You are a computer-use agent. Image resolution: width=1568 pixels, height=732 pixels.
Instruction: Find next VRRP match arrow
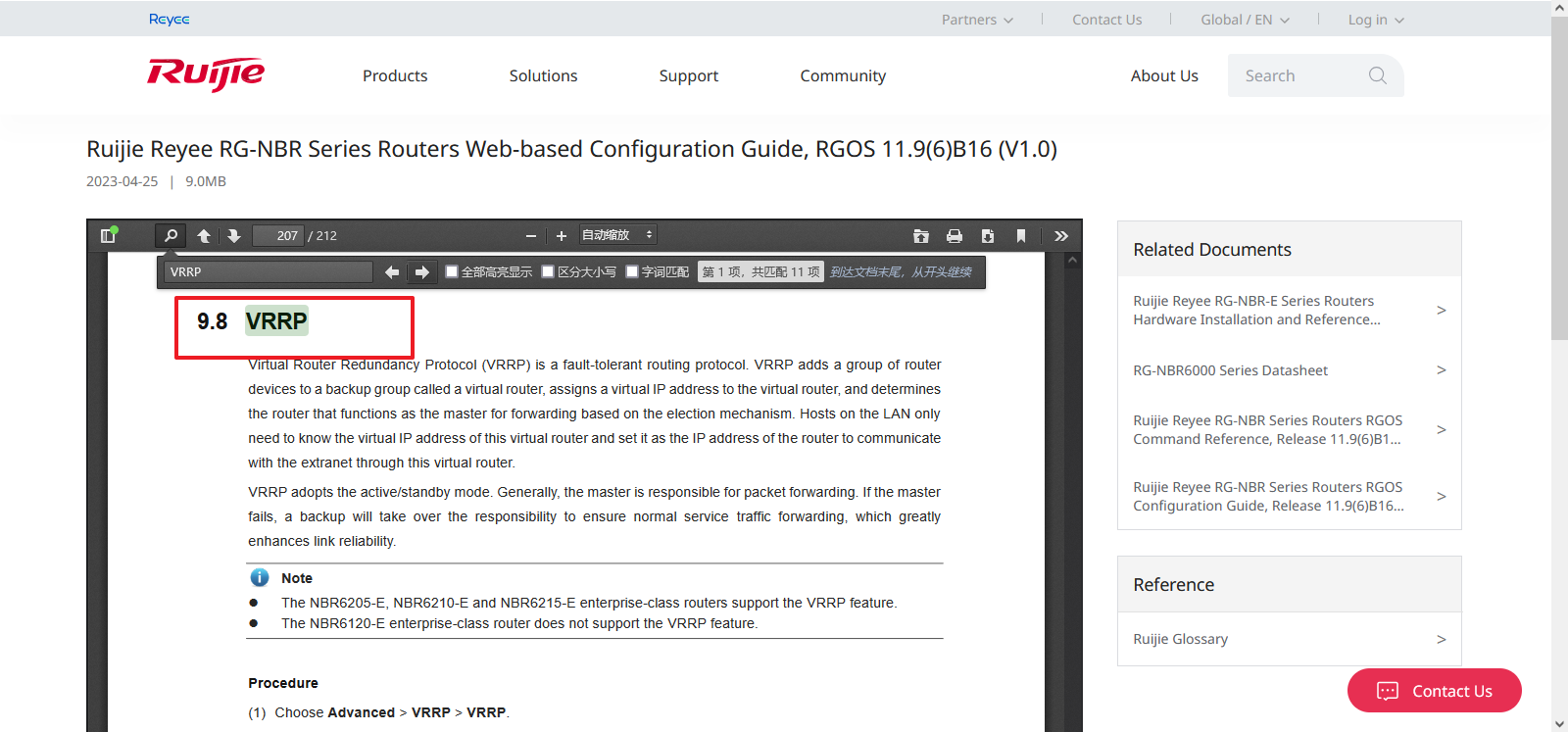coord(422,272)
